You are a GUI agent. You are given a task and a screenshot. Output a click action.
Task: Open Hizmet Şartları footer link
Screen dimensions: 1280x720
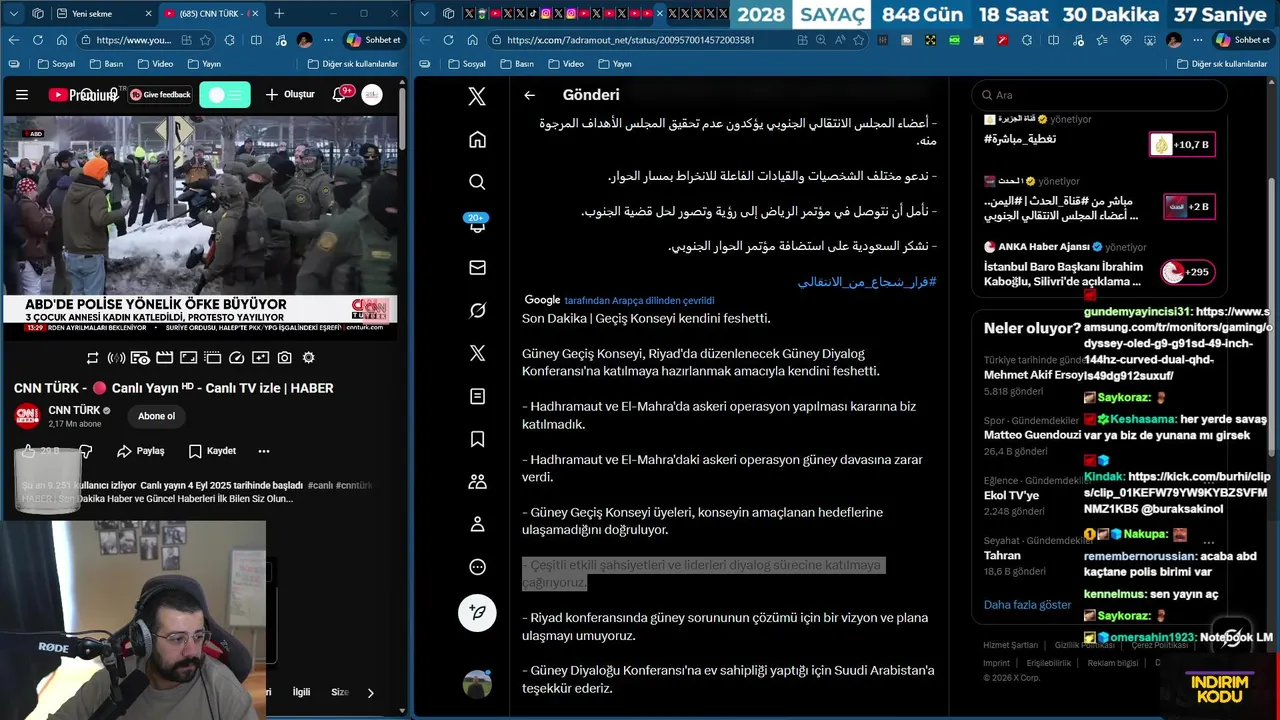point(1011,645)
